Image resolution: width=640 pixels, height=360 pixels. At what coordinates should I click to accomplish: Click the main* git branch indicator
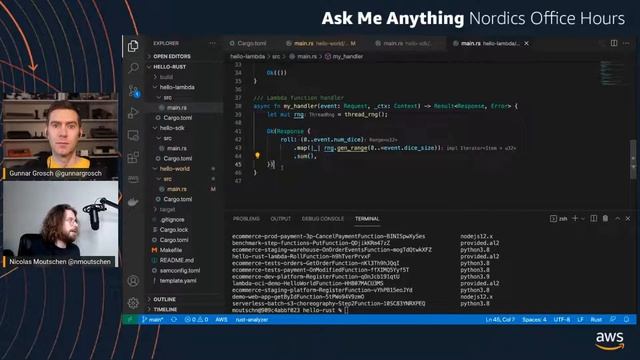153,320
